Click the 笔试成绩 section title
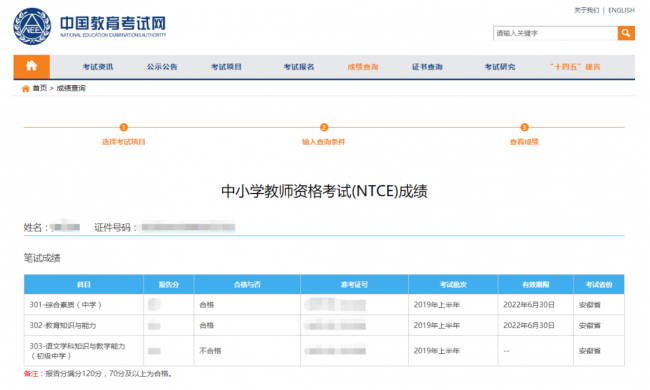This screenshot has width=650, height=390. pyautogui.click(x=42, y=258)
